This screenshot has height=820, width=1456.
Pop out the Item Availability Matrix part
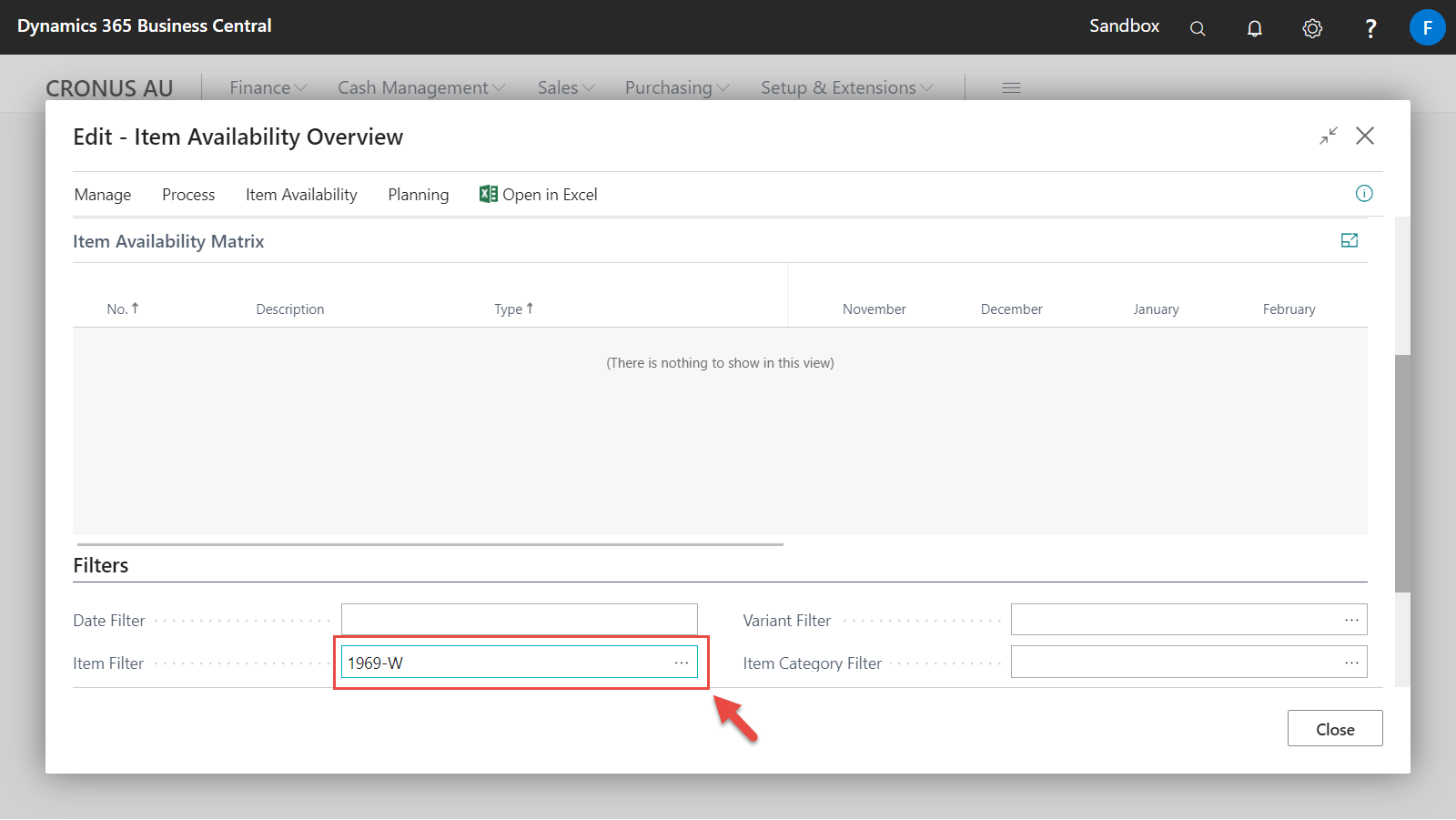1350,240
